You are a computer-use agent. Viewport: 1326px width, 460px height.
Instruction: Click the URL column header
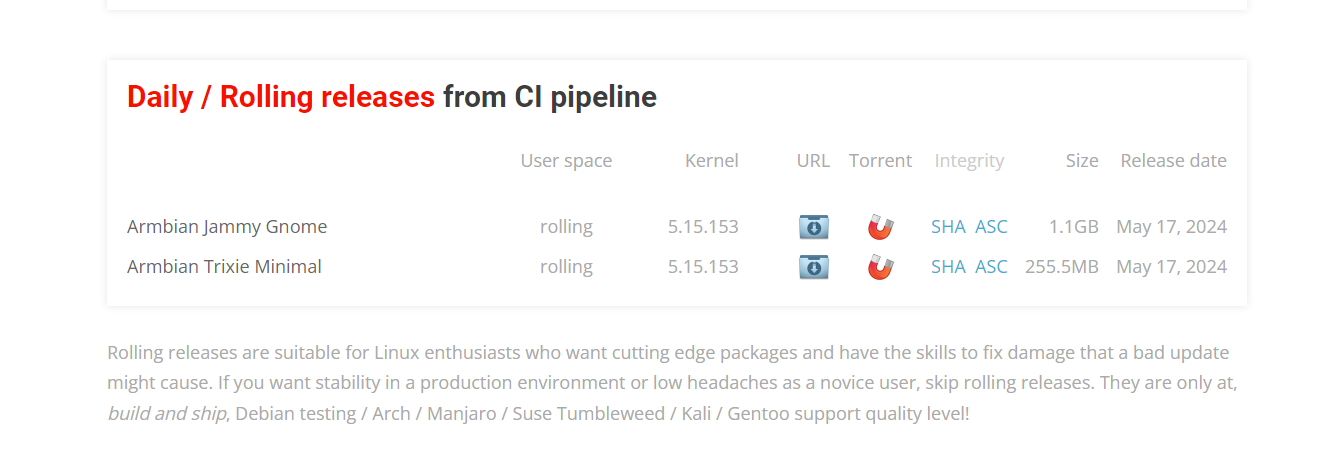(813, 160)
